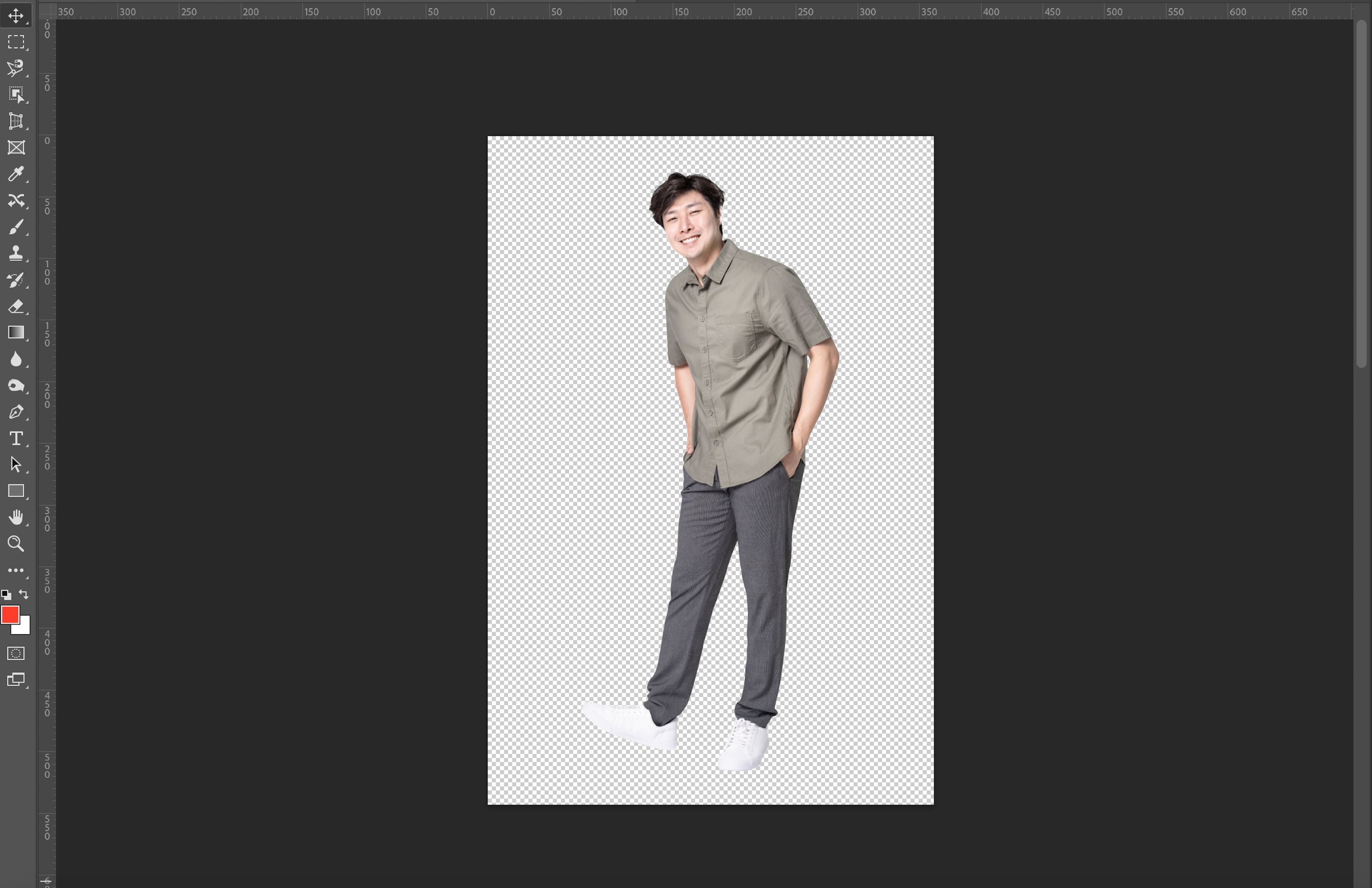Swap foreground and background colors

pos(24,593)
